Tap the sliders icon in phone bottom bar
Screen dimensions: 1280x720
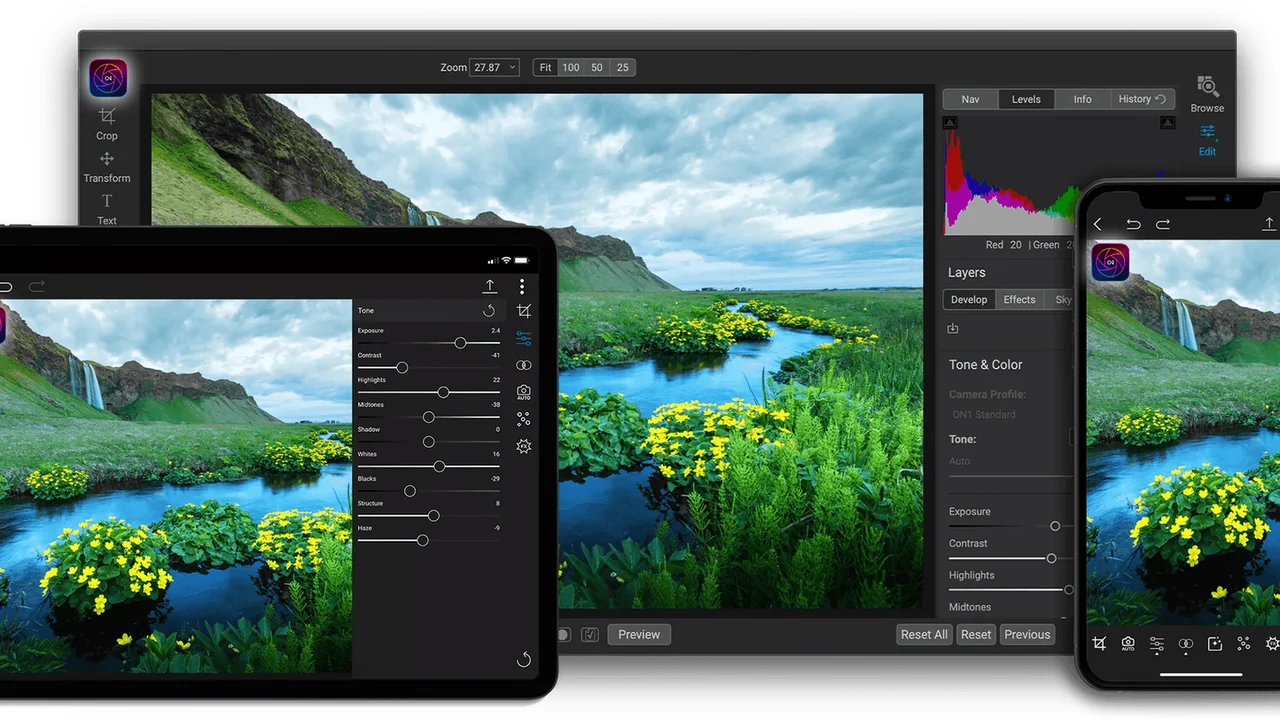click(1157, 645)
